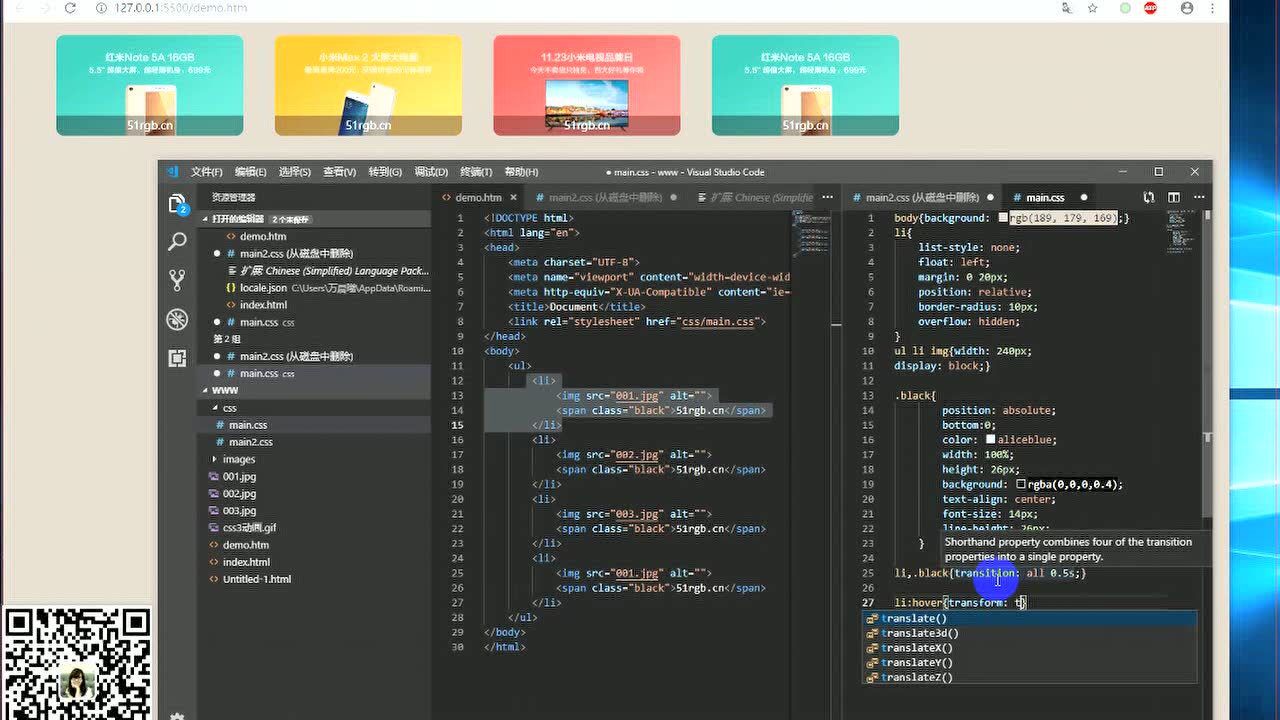Split the right editor group with split icon
Image resolution: width=1280 pixels, height=720 pixels.
coord(1173,198)
